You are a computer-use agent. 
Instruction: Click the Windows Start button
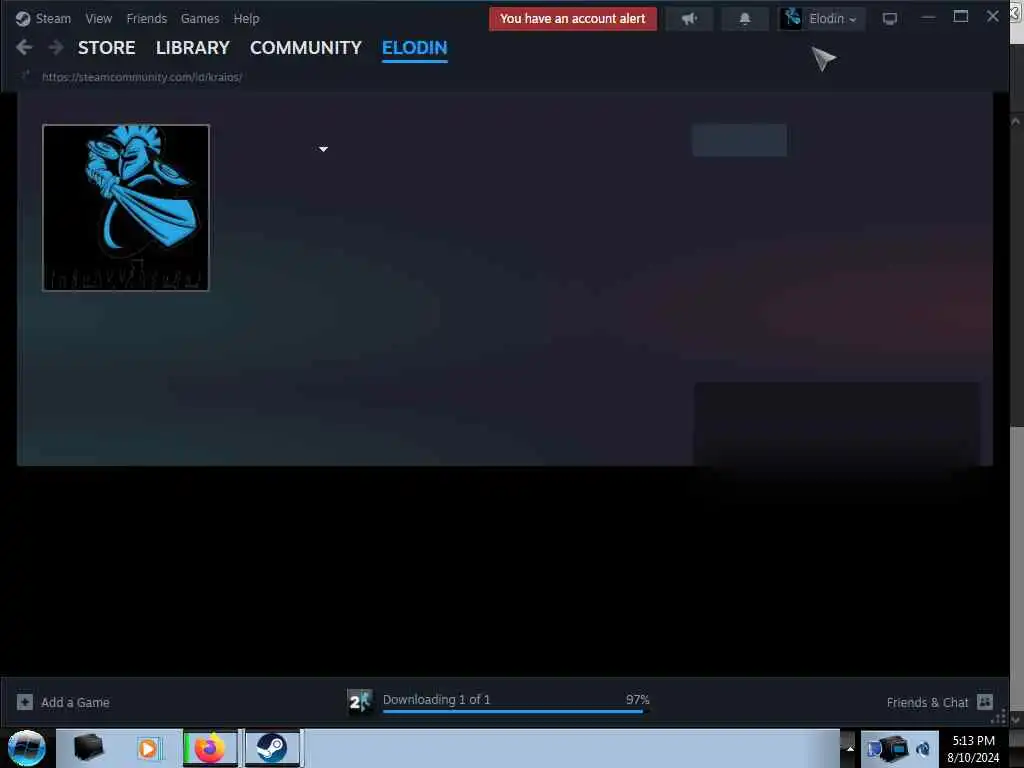[27, 748]
